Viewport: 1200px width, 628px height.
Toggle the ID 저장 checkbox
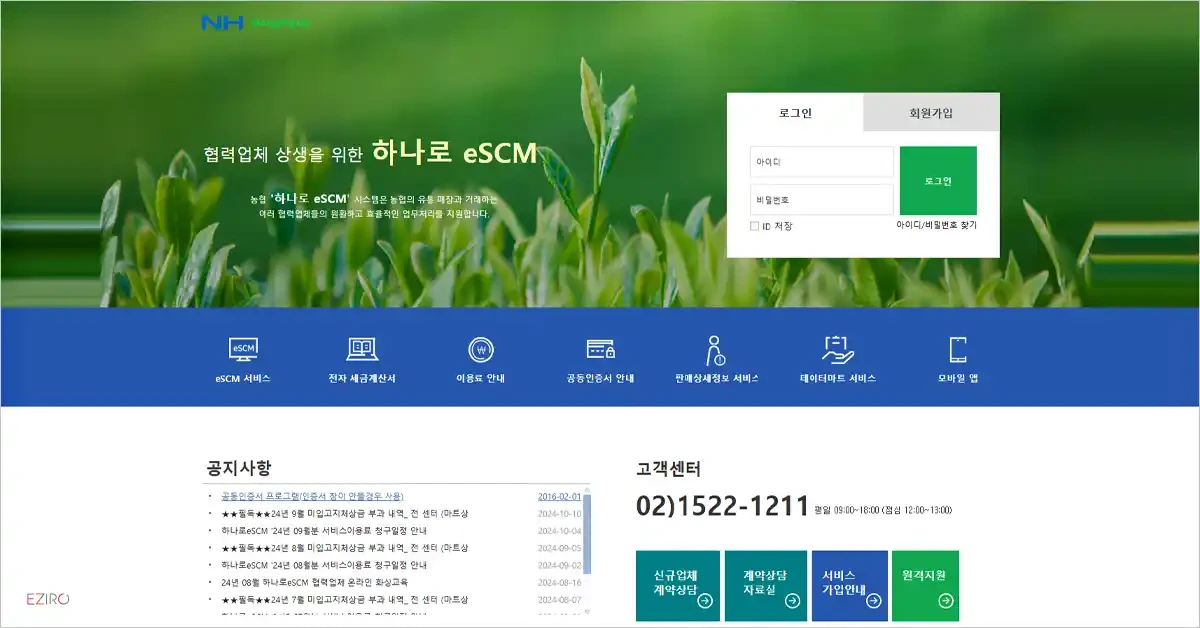click(754, 226)
